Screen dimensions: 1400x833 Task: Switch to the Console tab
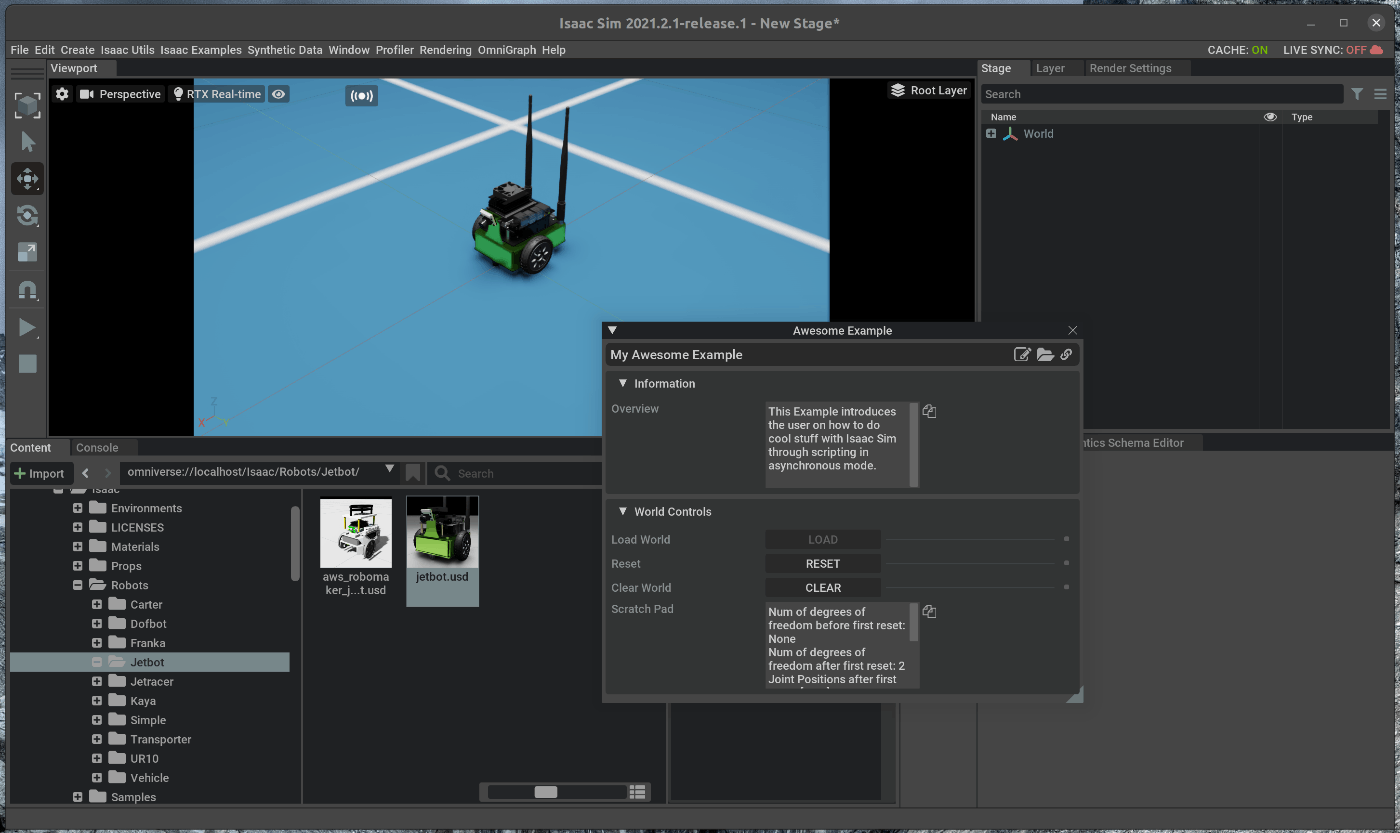pos(97,448)
